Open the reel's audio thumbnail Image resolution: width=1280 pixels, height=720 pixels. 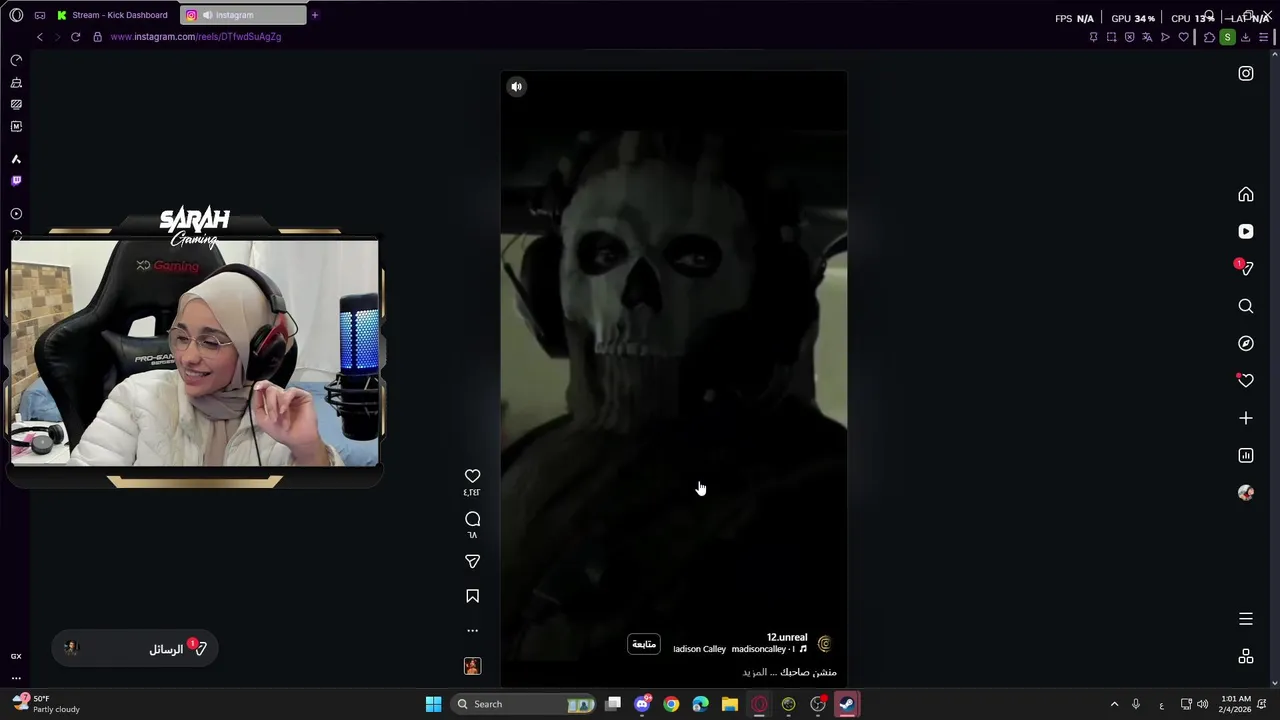pos(472,666)
